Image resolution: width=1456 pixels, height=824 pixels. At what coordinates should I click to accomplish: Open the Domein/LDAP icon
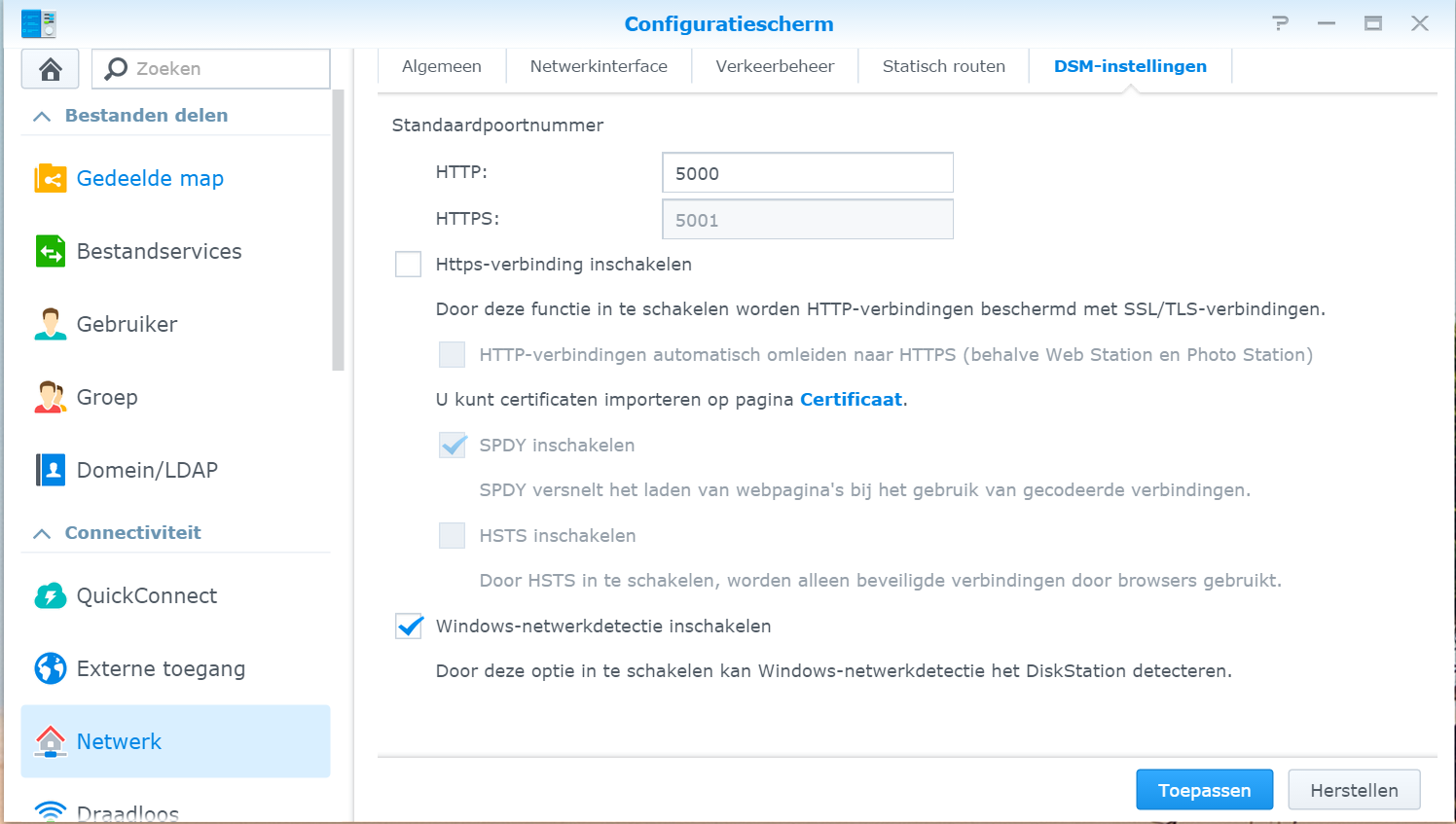(x=51, y=470)
